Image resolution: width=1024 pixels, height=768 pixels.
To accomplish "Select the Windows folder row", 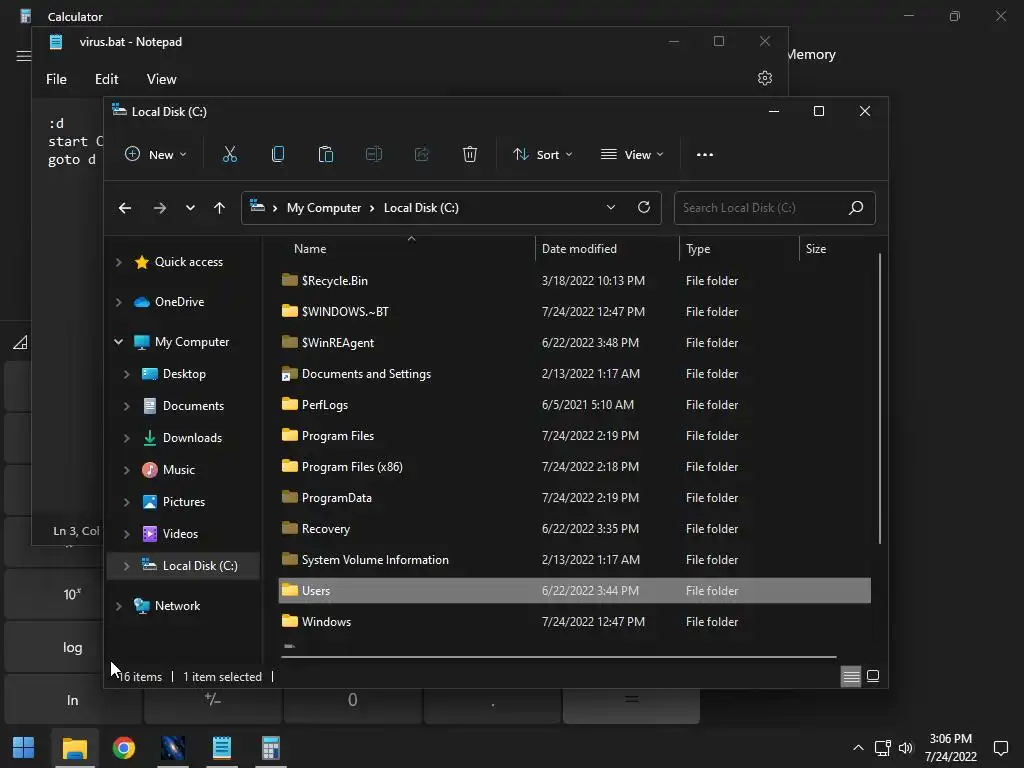I will click(575, 622).
